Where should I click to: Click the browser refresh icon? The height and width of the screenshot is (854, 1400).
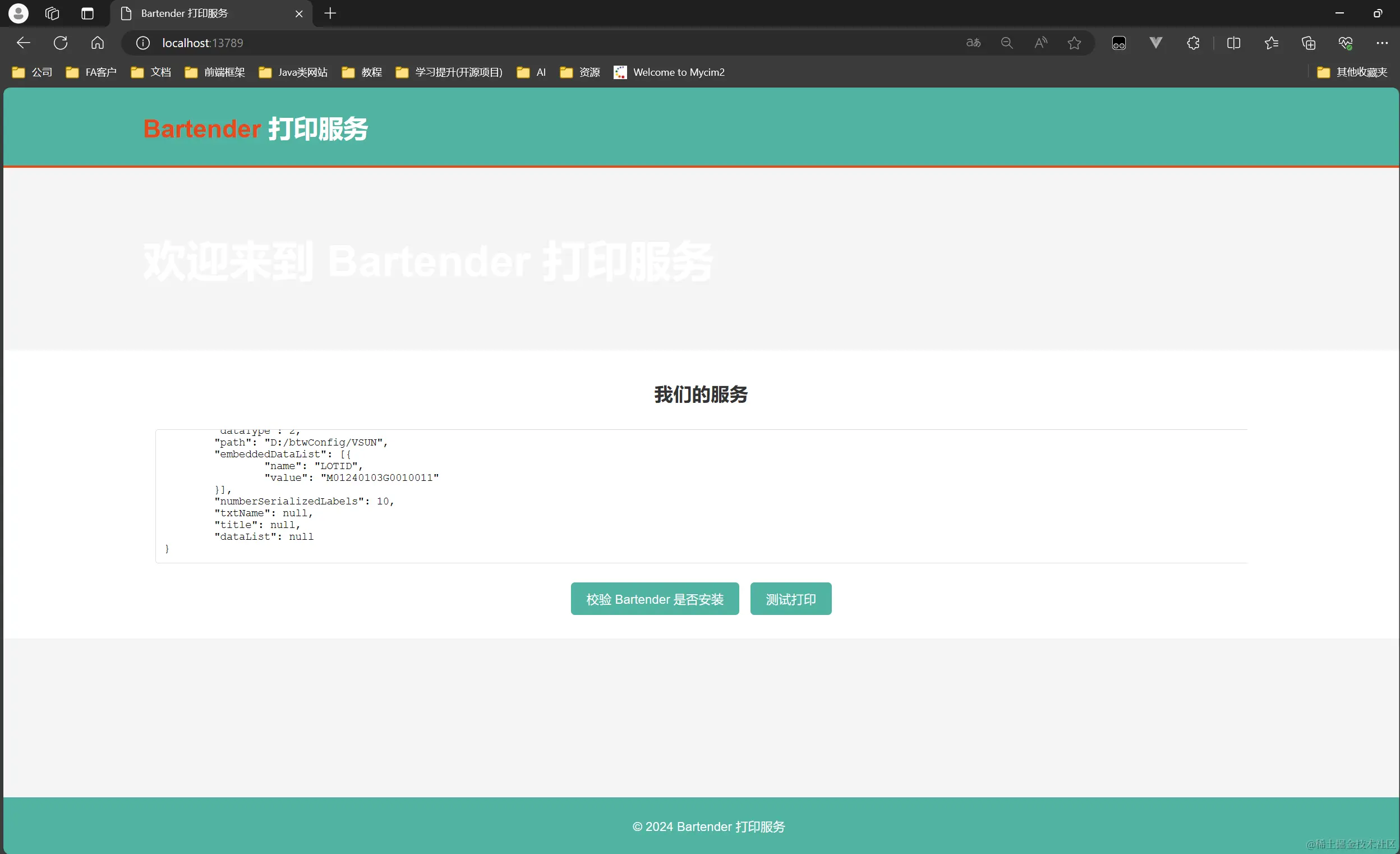(61, 43)
